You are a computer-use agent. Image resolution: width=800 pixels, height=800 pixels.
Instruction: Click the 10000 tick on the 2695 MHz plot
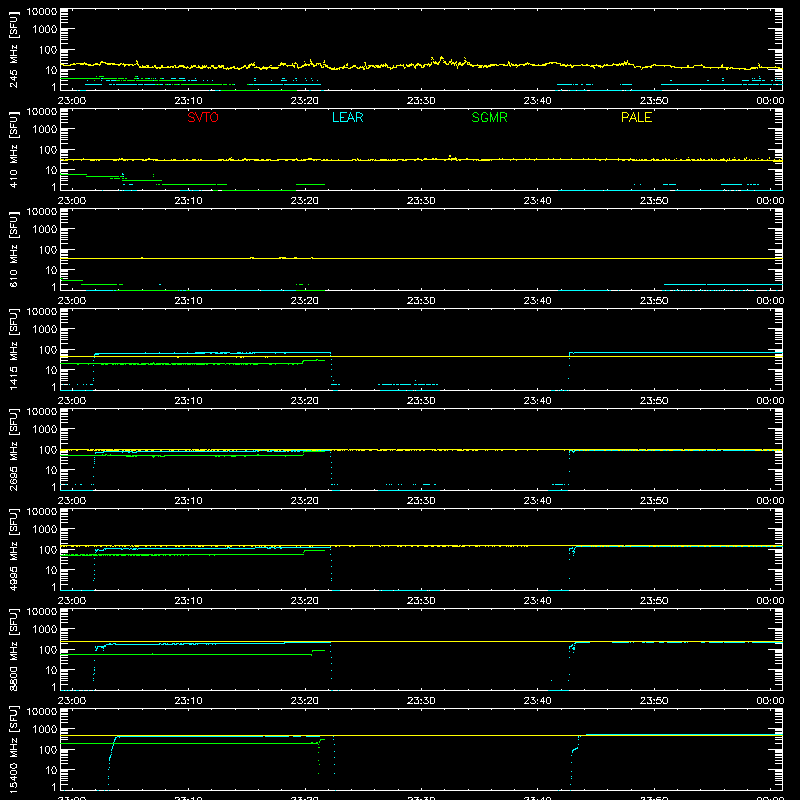42,411
